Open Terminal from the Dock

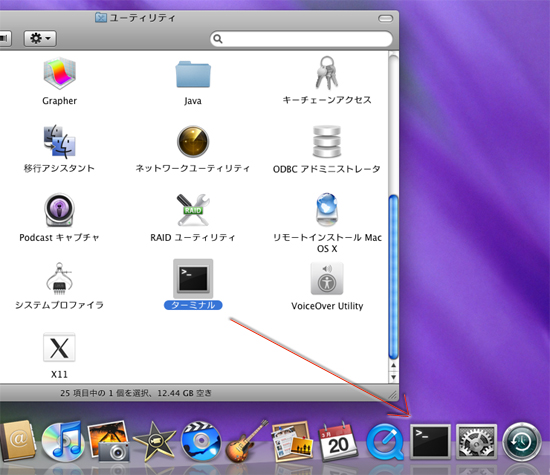click(430, 442)
